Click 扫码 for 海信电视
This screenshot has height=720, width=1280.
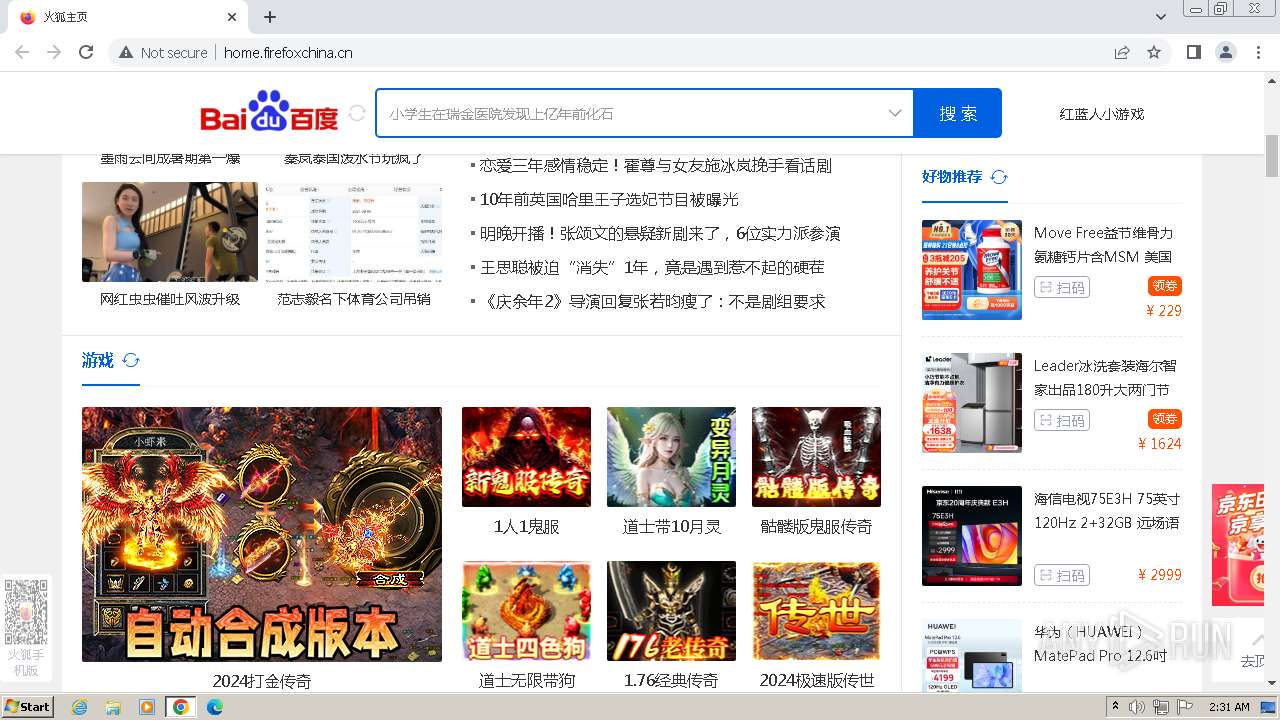click(1061, 576)
